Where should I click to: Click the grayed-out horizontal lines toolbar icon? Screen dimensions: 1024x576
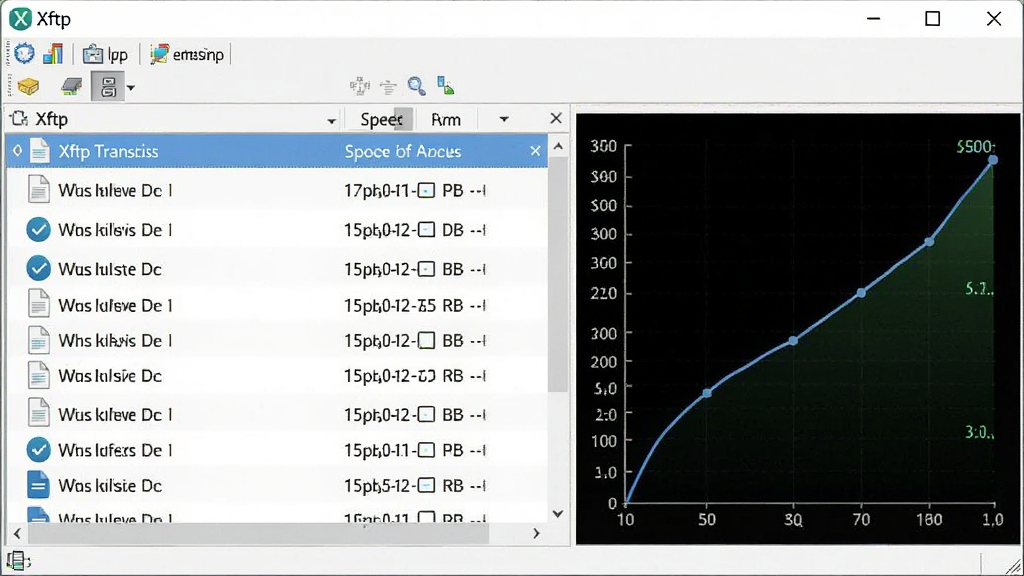tap(389, 86)
